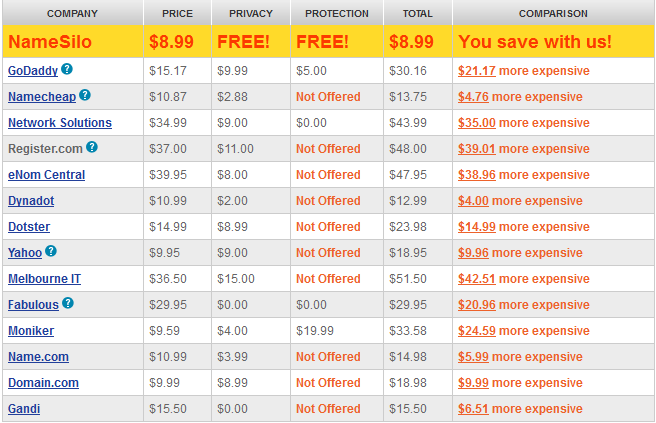Click the TOTAL column header

coord(417,14)
